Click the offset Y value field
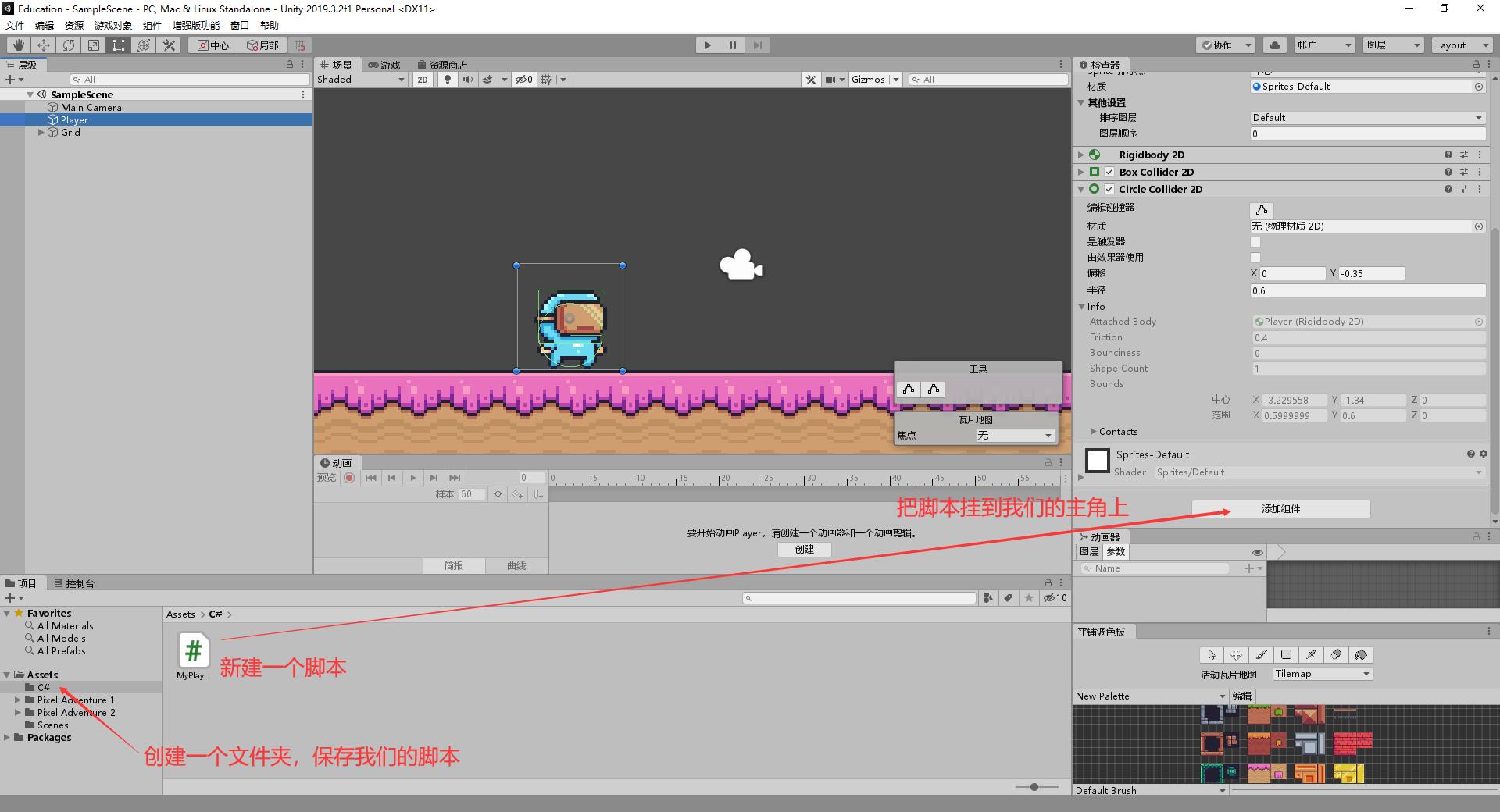Image resolution: width=1500 pixels, height=812 pixels. (1372, 274)
